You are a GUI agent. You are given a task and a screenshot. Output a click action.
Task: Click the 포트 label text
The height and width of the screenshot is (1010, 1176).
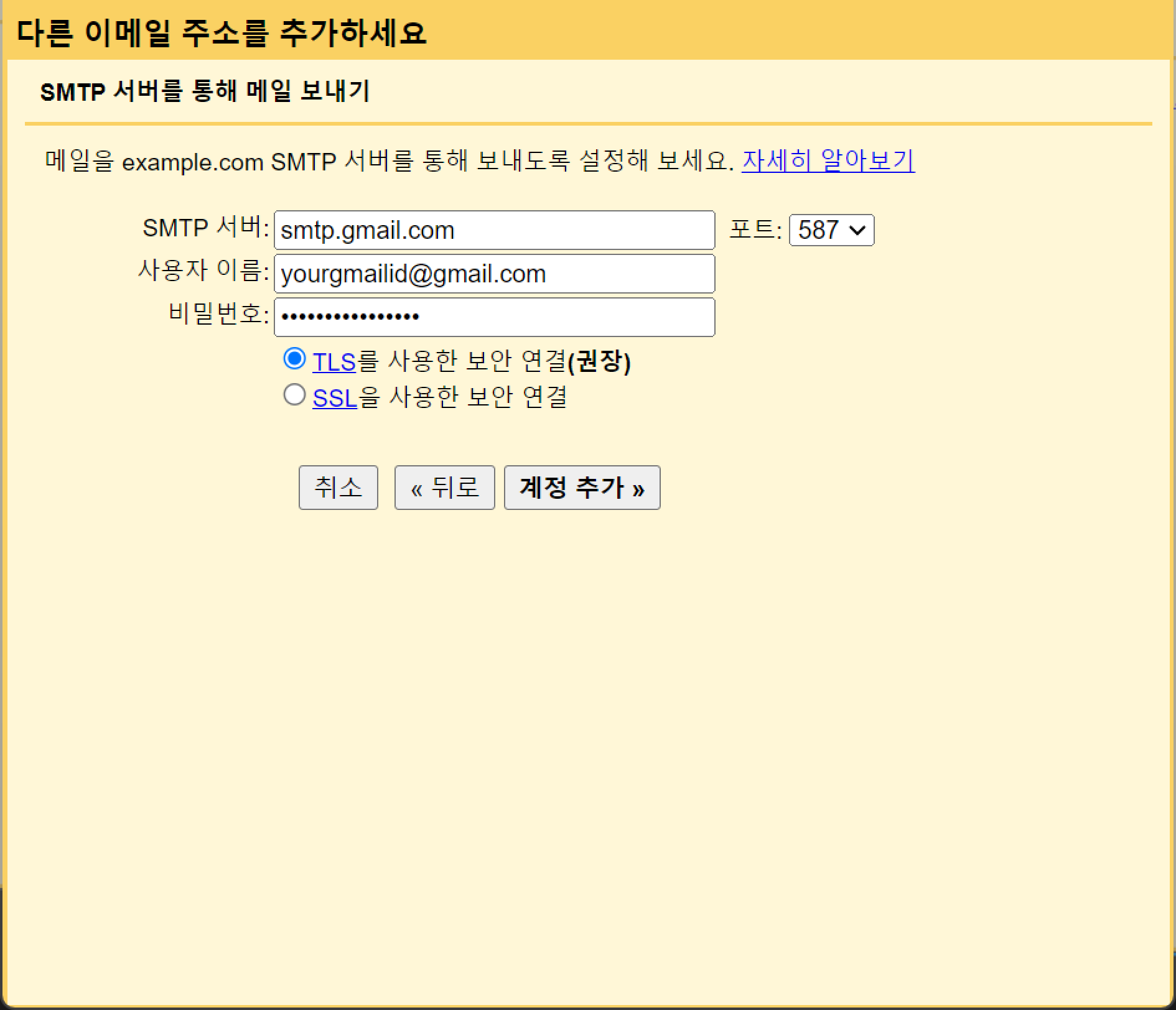coord(755,229)
